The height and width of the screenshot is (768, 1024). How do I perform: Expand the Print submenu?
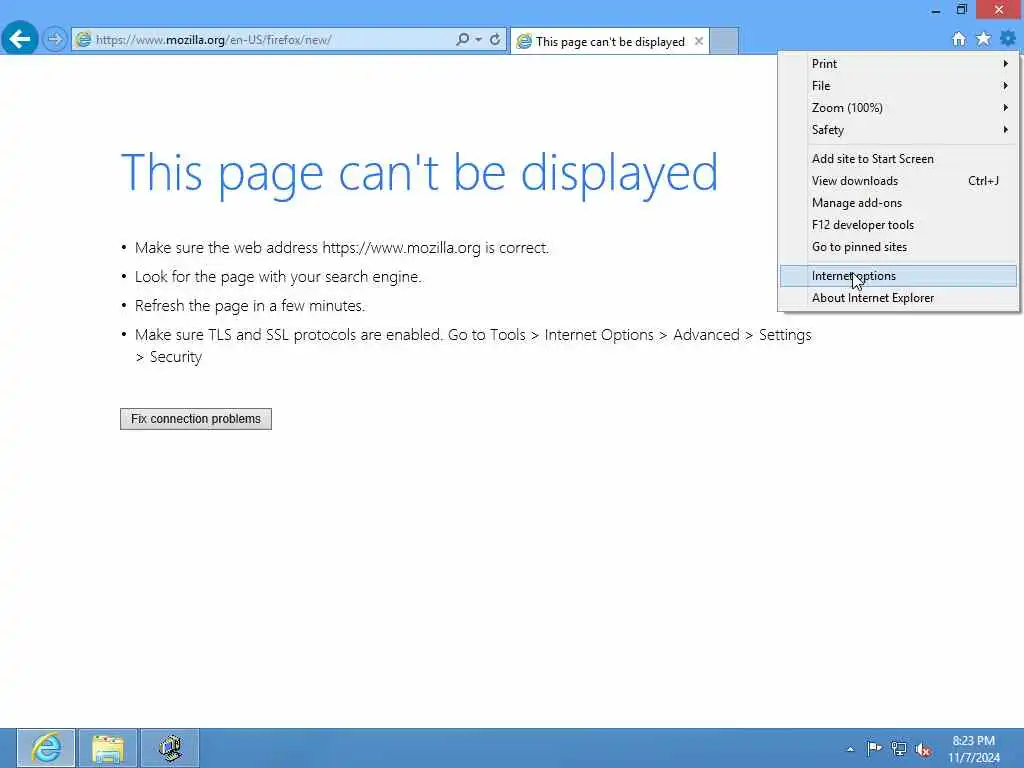coord(899,63)
